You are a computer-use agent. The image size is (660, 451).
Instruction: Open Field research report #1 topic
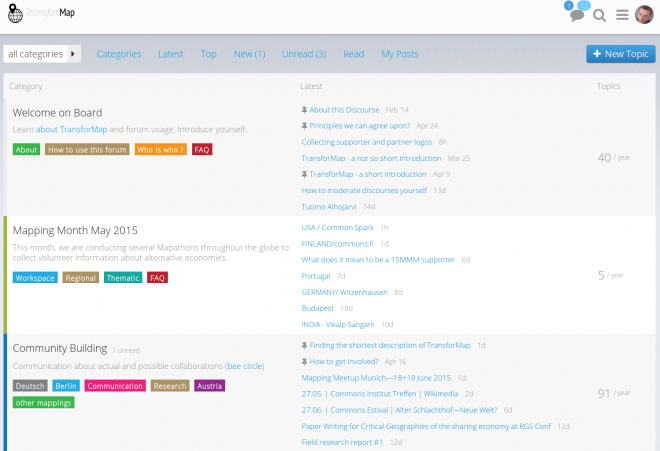[342, 442]
